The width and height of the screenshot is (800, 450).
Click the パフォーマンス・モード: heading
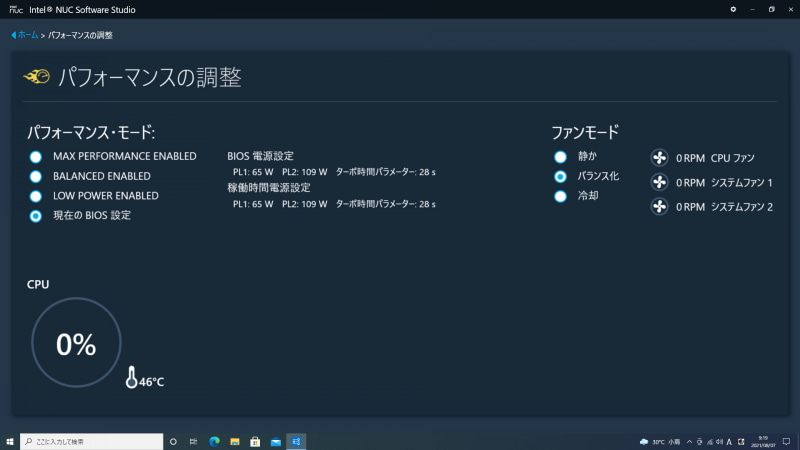91,133
